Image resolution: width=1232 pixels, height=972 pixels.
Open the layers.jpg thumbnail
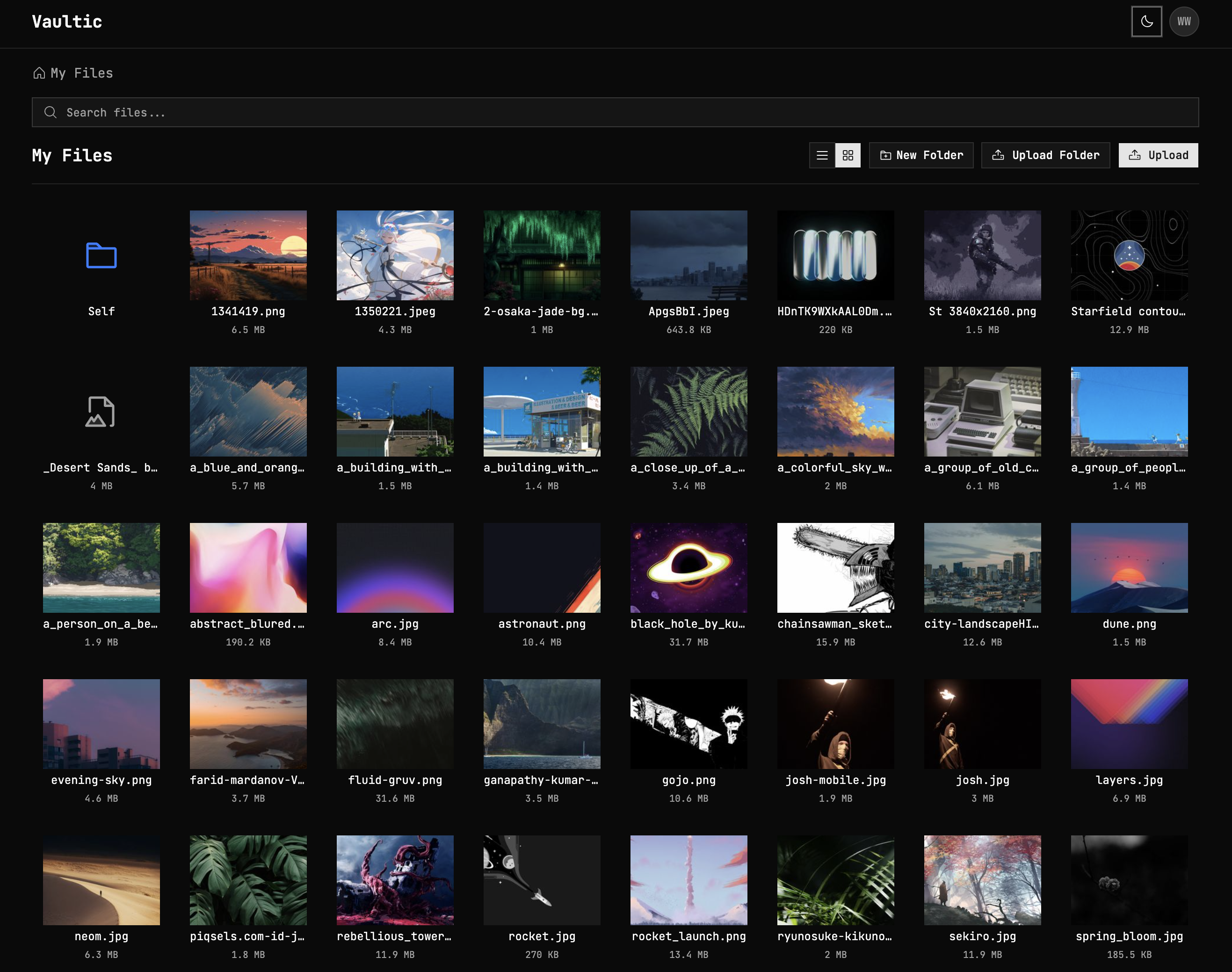click(1129, 724)
